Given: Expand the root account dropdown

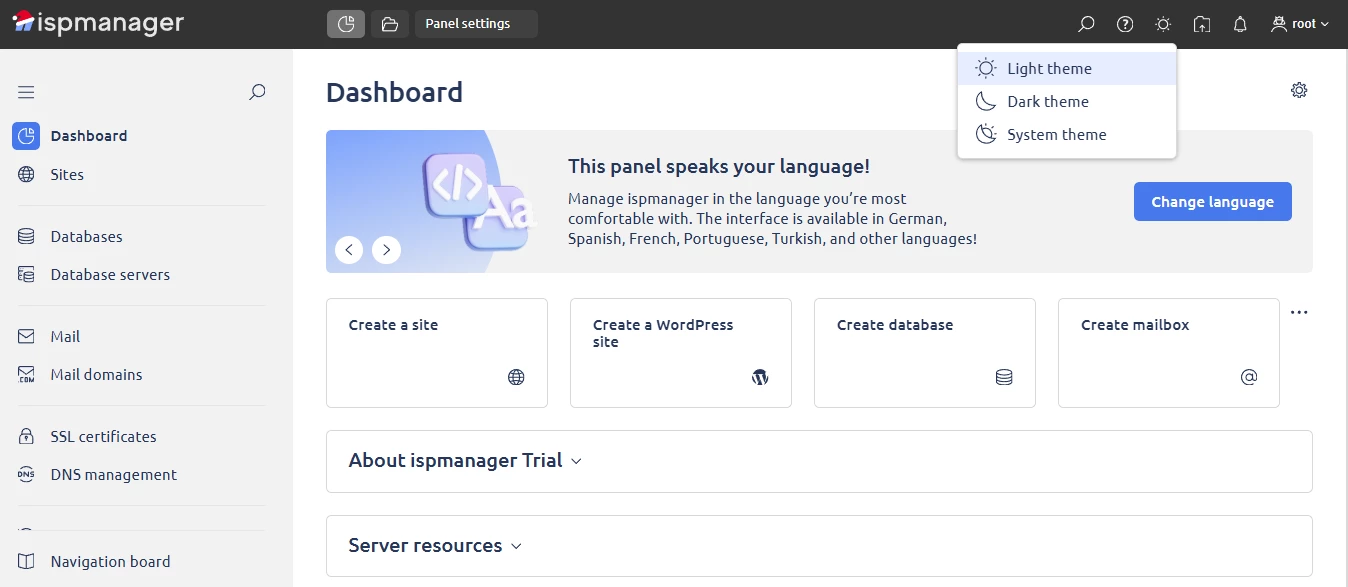Looking at the screenshot, I should click(x=1299, y=23).
